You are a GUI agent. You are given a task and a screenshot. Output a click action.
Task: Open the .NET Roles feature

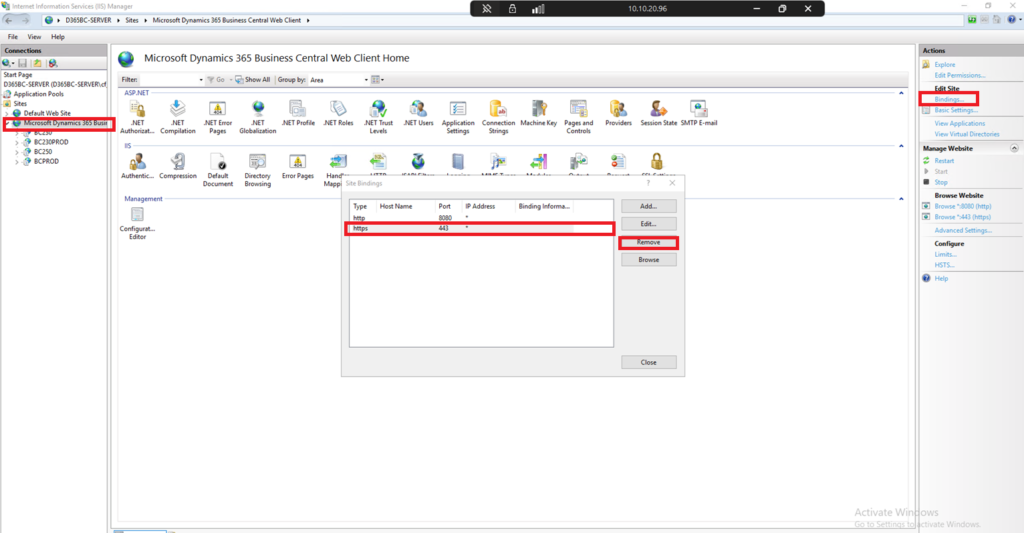(338, 113)
